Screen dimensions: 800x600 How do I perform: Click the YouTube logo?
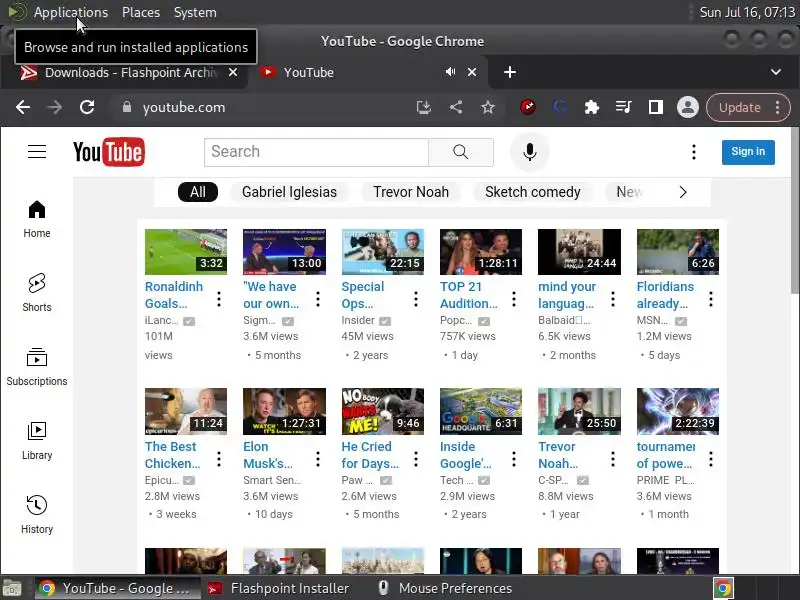[x=109, y=152]
